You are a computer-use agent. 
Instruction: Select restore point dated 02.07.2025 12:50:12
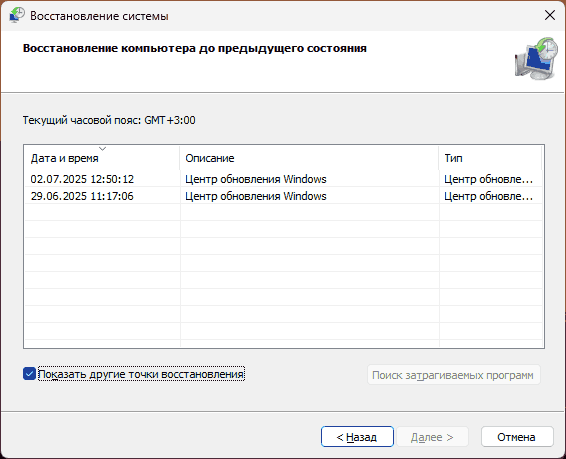click(283, 179)
